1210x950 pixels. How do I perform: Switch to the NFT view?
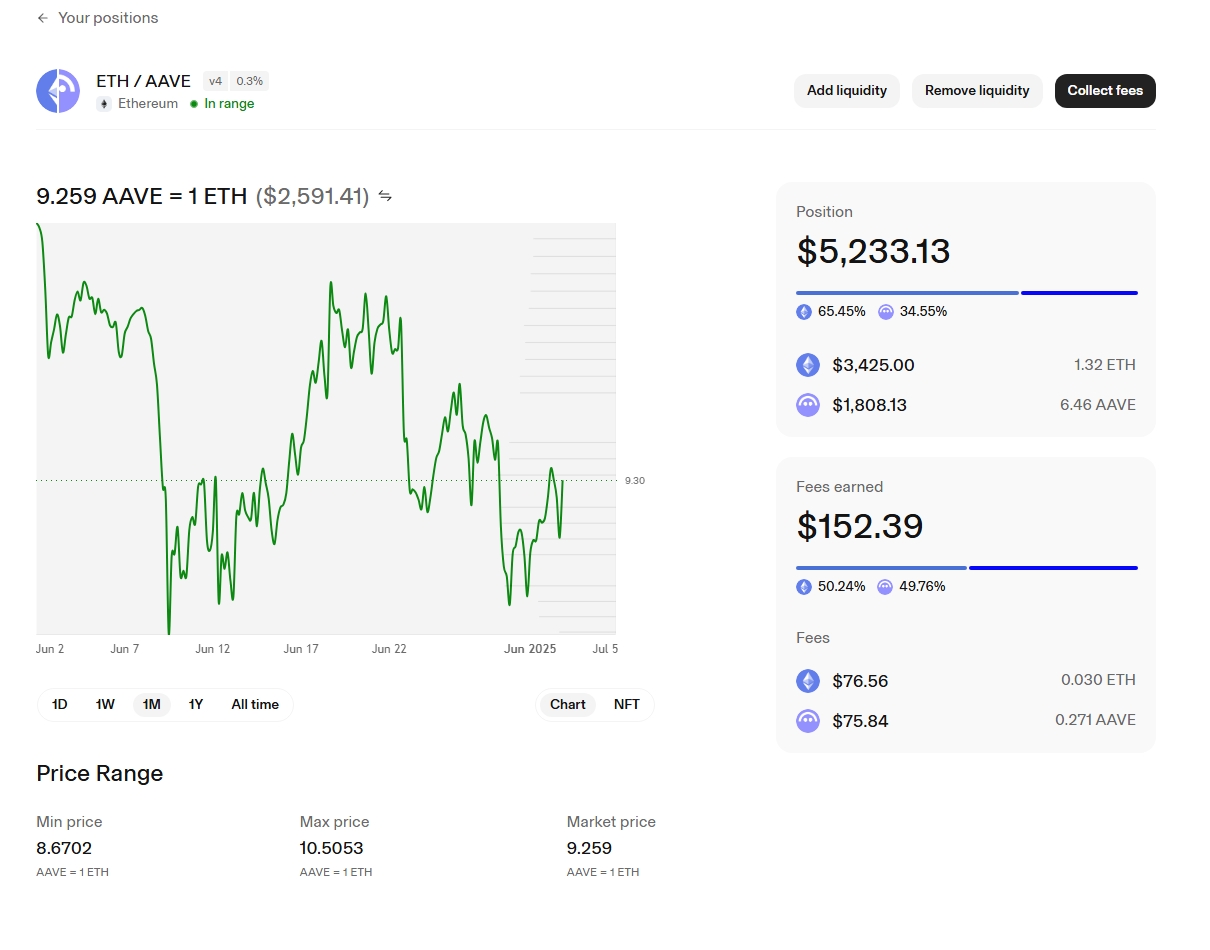[627, 704]
